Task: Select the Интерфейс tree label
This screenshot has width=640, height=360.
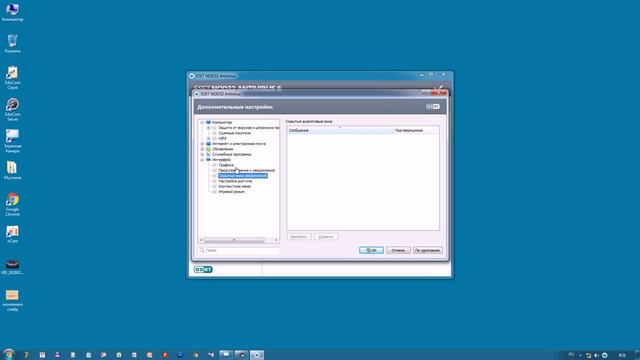Action: click(x=222, y=160)
